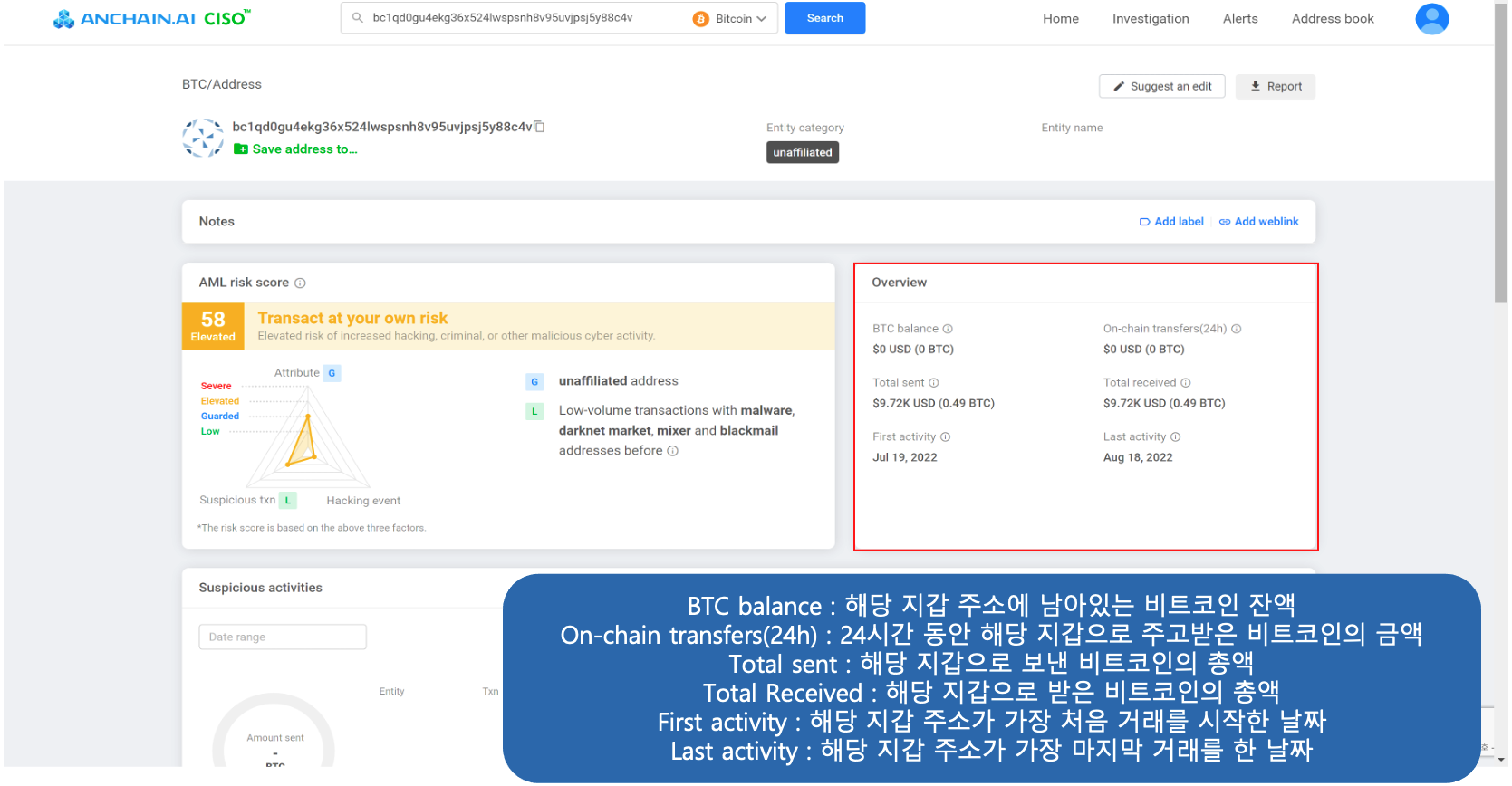Click info icon after 'addresses before'
The width and height of the screenshot is (1512, 786).
672,451
